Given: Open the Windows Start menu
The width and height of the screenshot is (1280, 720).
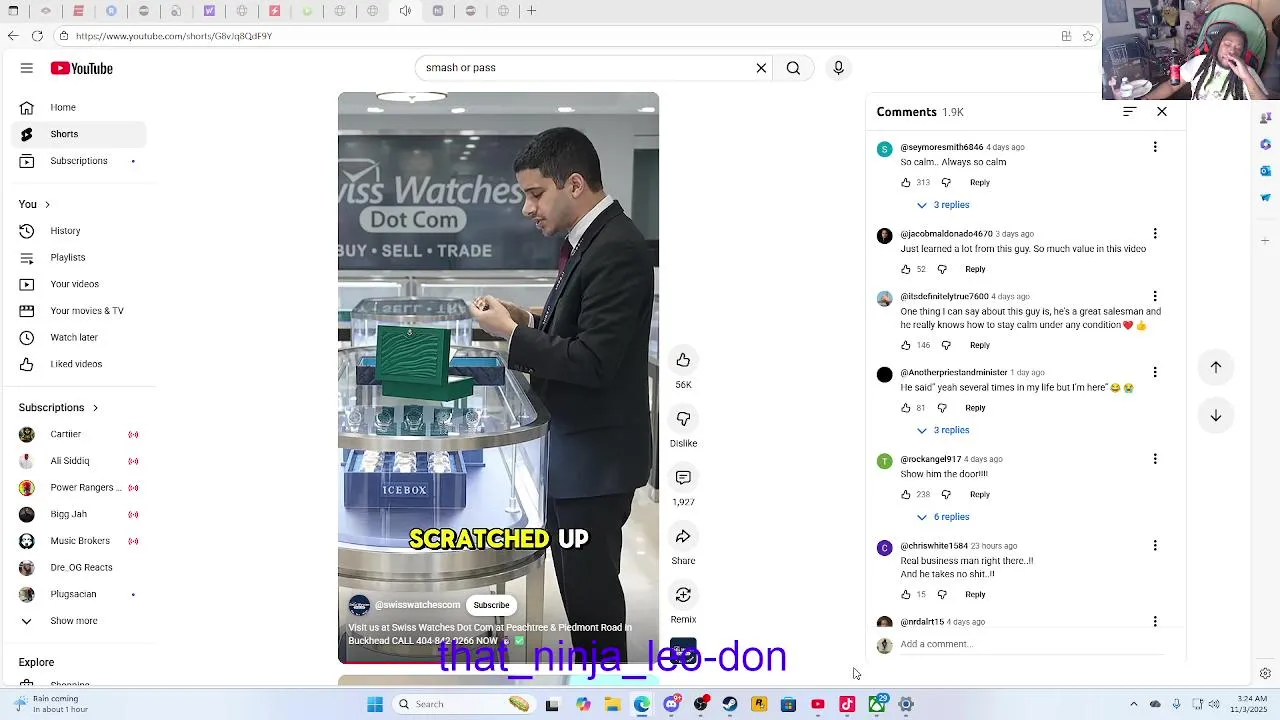Looking at the screenshot, I should [375, 704].
